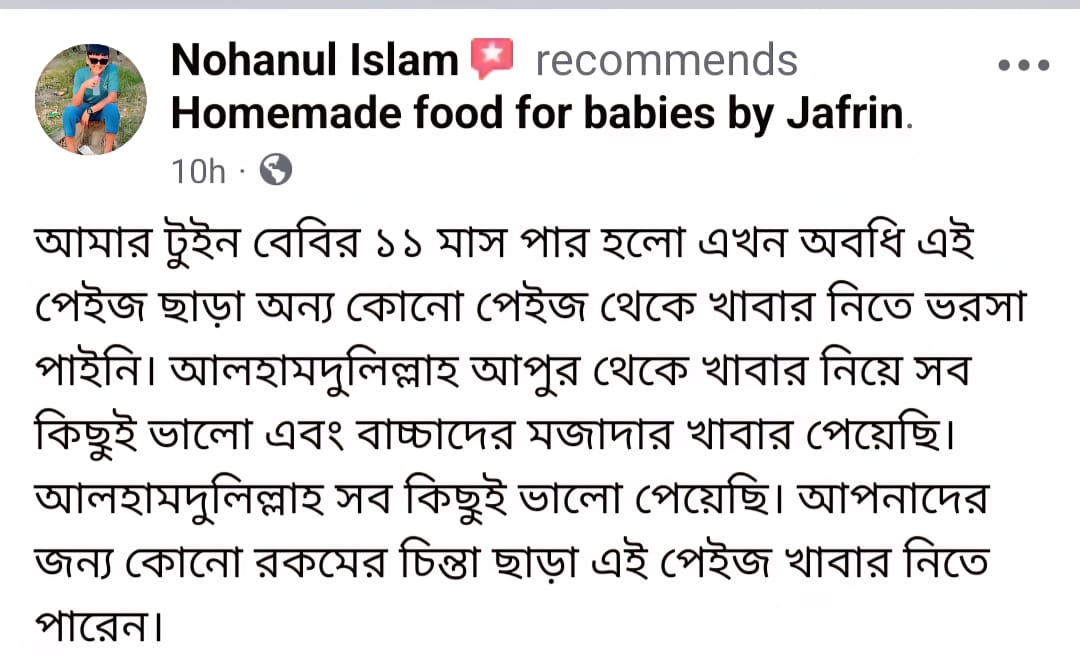
Task: Open Nohanul Islam's profile picture
Action: coord(91,98)
